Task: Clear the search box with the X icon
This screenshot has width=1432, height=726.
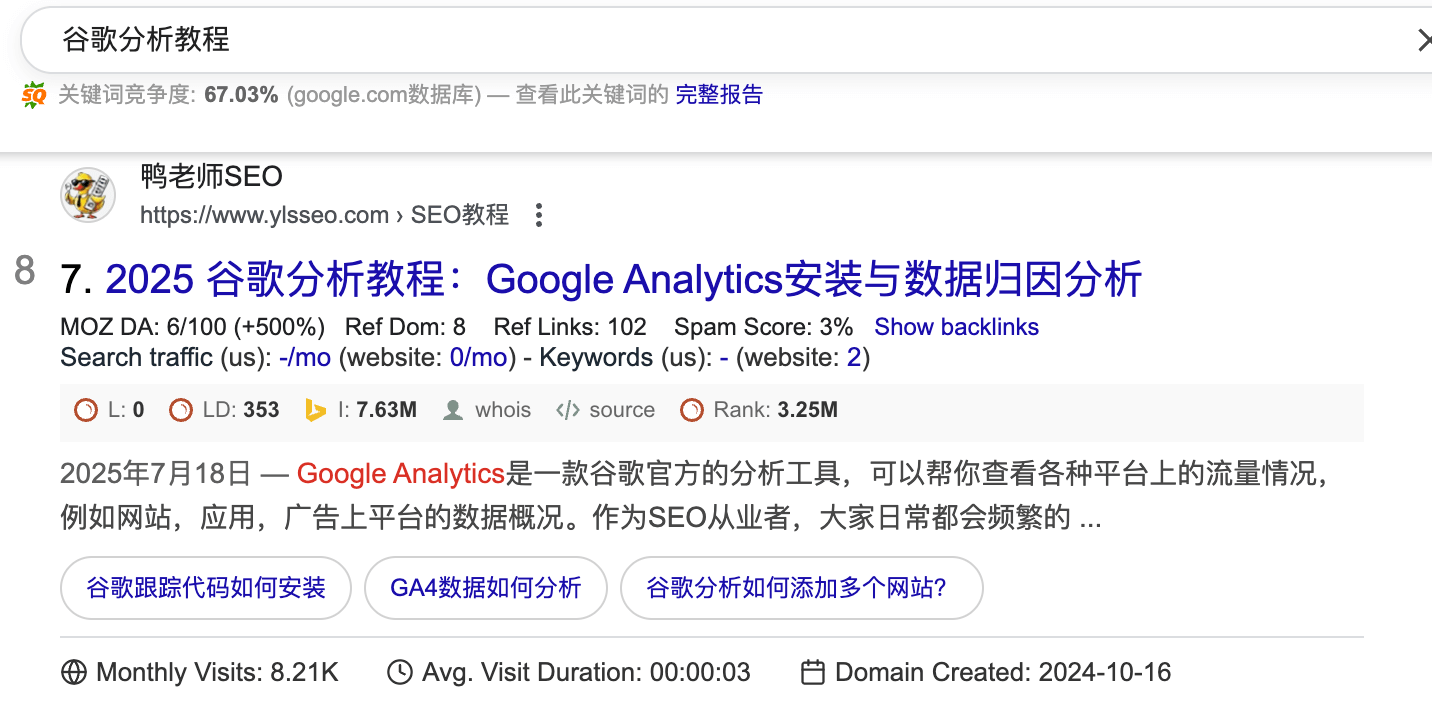Action: click(1424, 40)
